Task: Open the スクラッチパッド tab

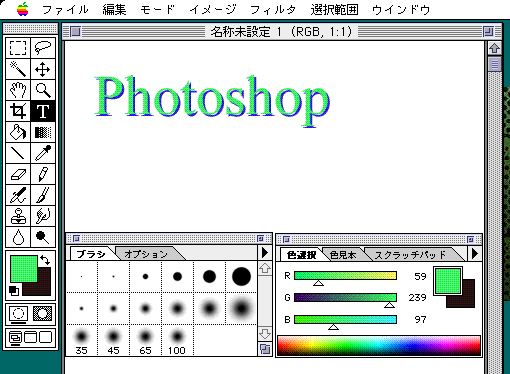Action: click(x=410, y=255)
